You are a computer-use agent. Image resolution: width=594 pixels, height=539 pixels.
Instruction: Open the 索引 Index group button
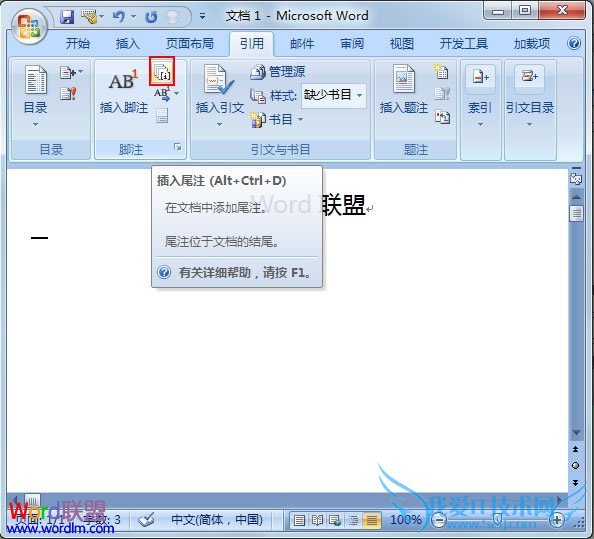coord(480,96)
